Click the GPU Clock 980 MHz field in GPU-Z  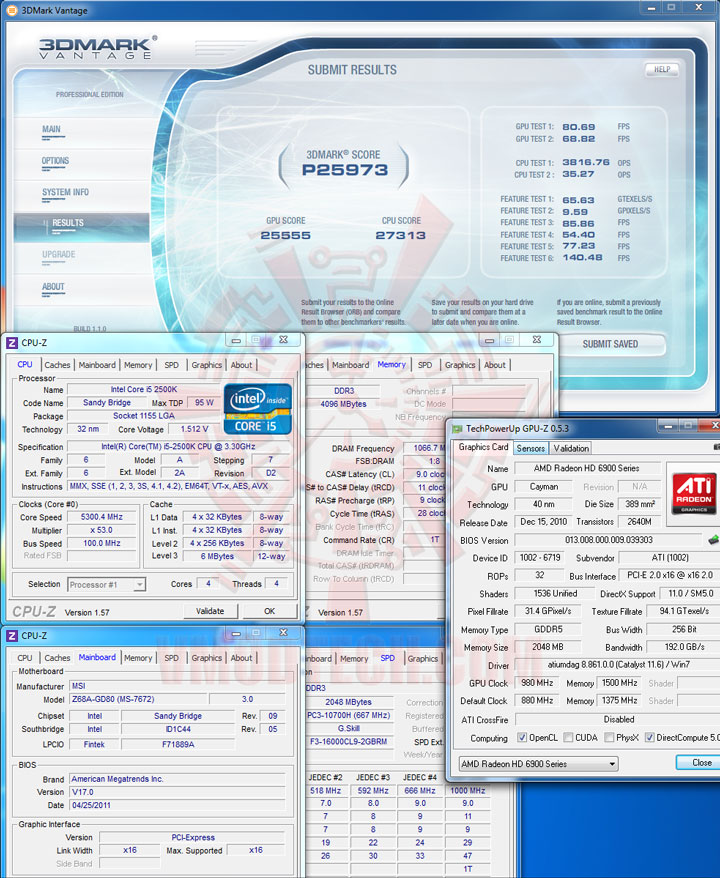pos(537,683)
